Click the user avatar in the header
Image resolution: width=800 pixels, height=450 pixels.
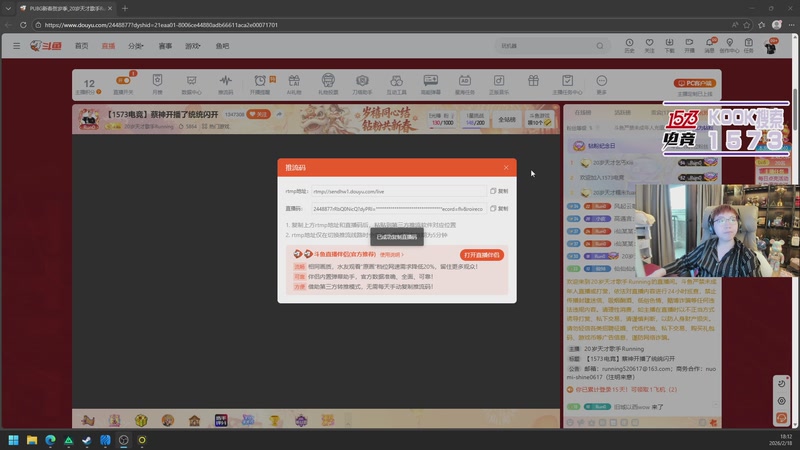[770, 47]
